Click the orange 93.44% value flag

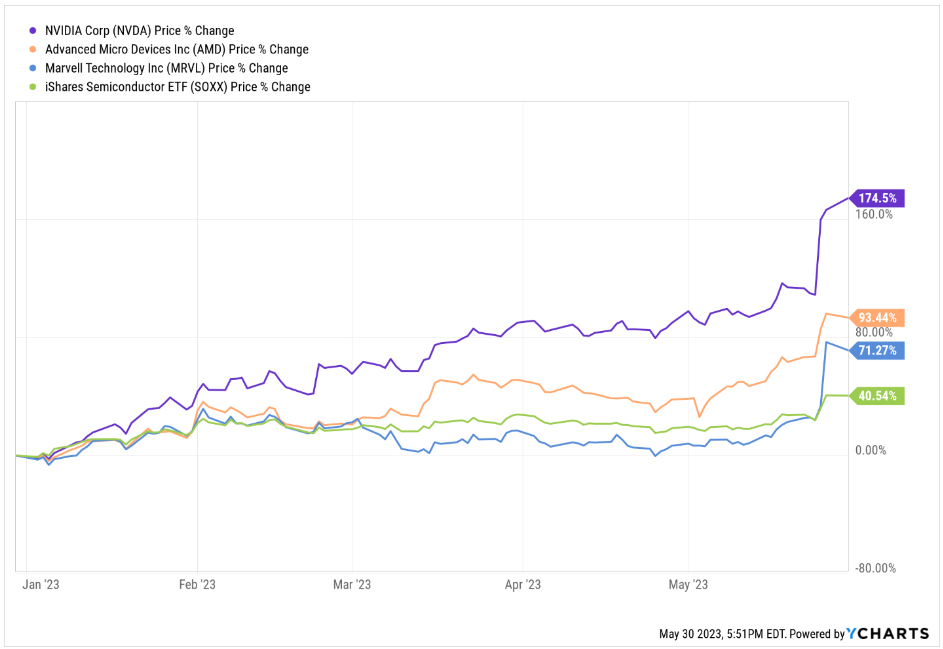(879, 317)
